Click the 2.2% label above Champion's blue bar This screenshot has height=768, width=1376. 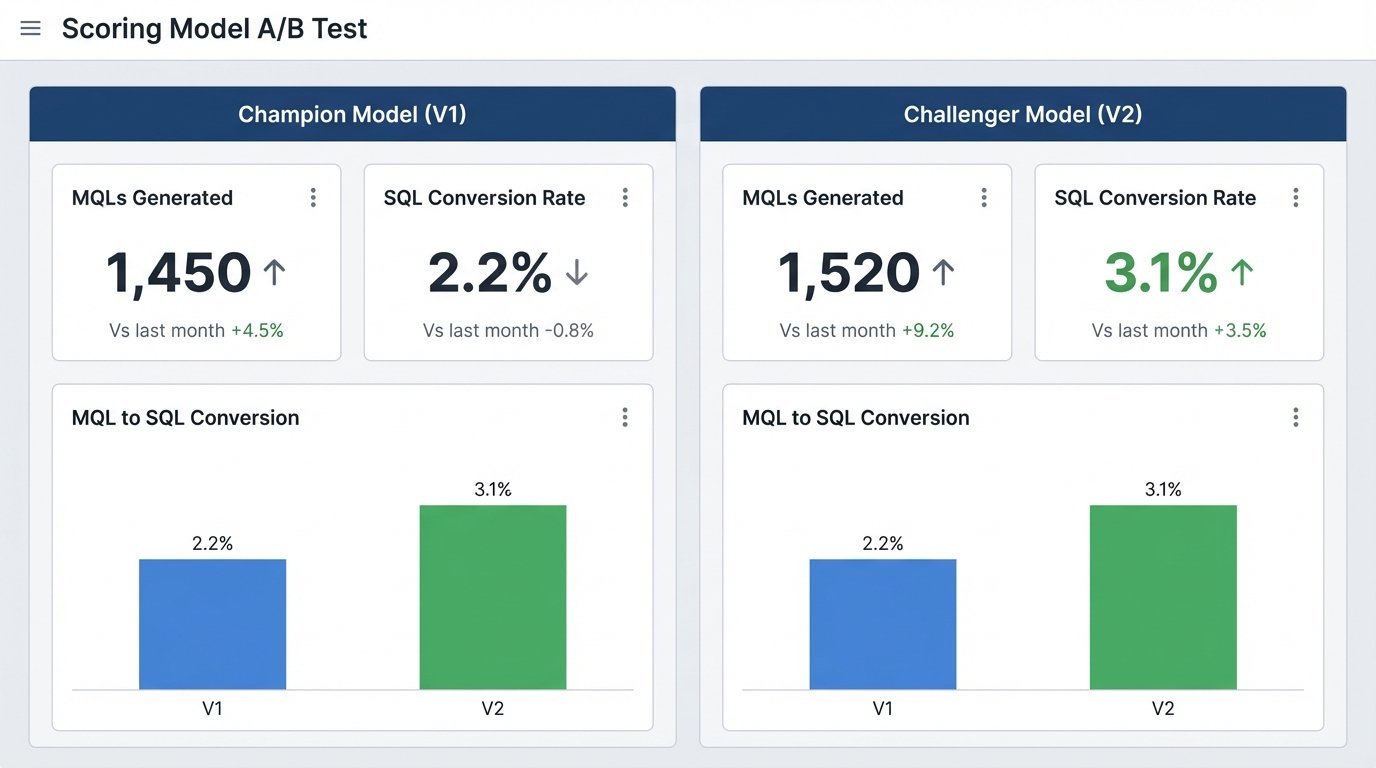coord(212,543)
